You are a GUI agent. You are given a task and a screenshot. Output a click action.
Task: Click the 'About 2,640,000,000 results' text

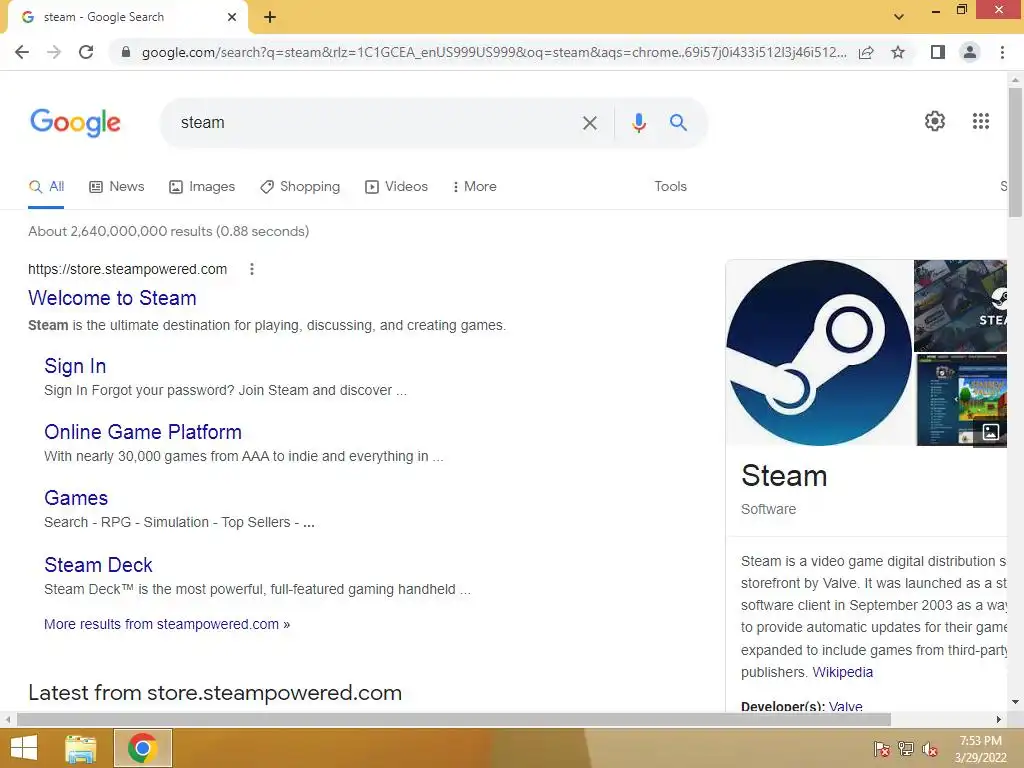tap(168, 231)
